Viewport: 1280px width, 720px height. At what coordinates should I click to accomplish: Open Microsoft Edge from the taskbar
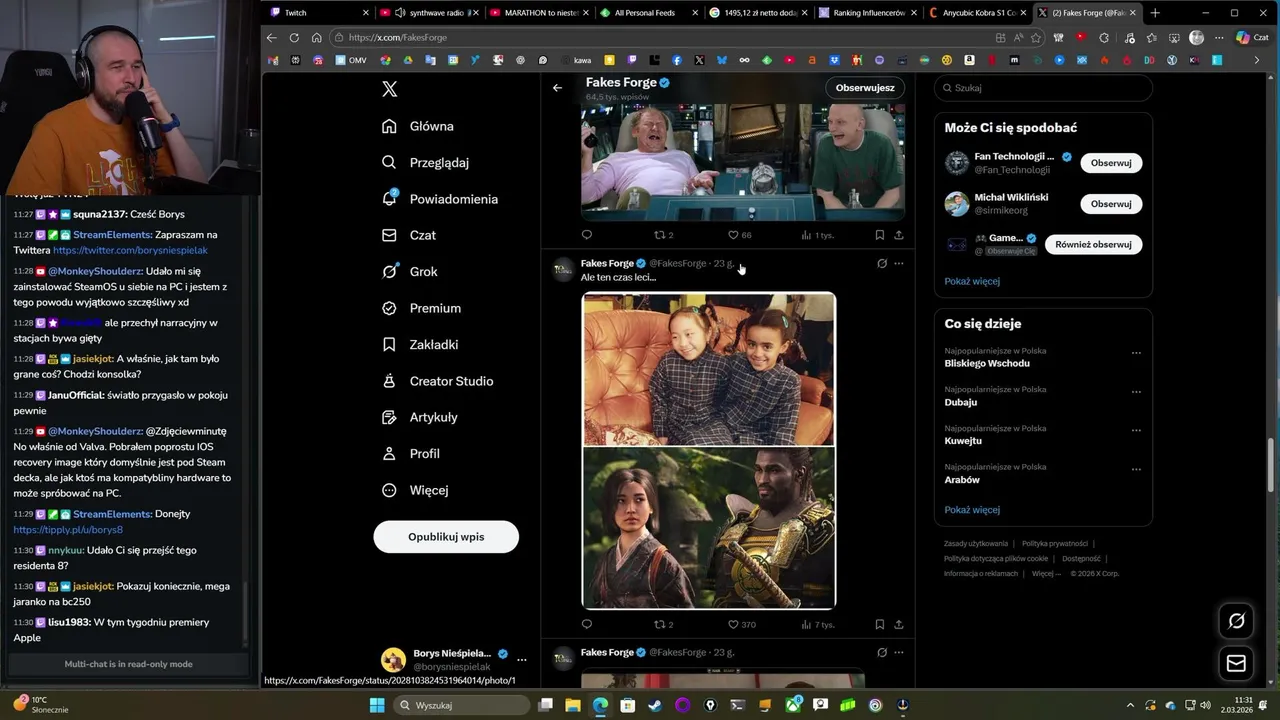pyautogui.click(x=600, y=705)
